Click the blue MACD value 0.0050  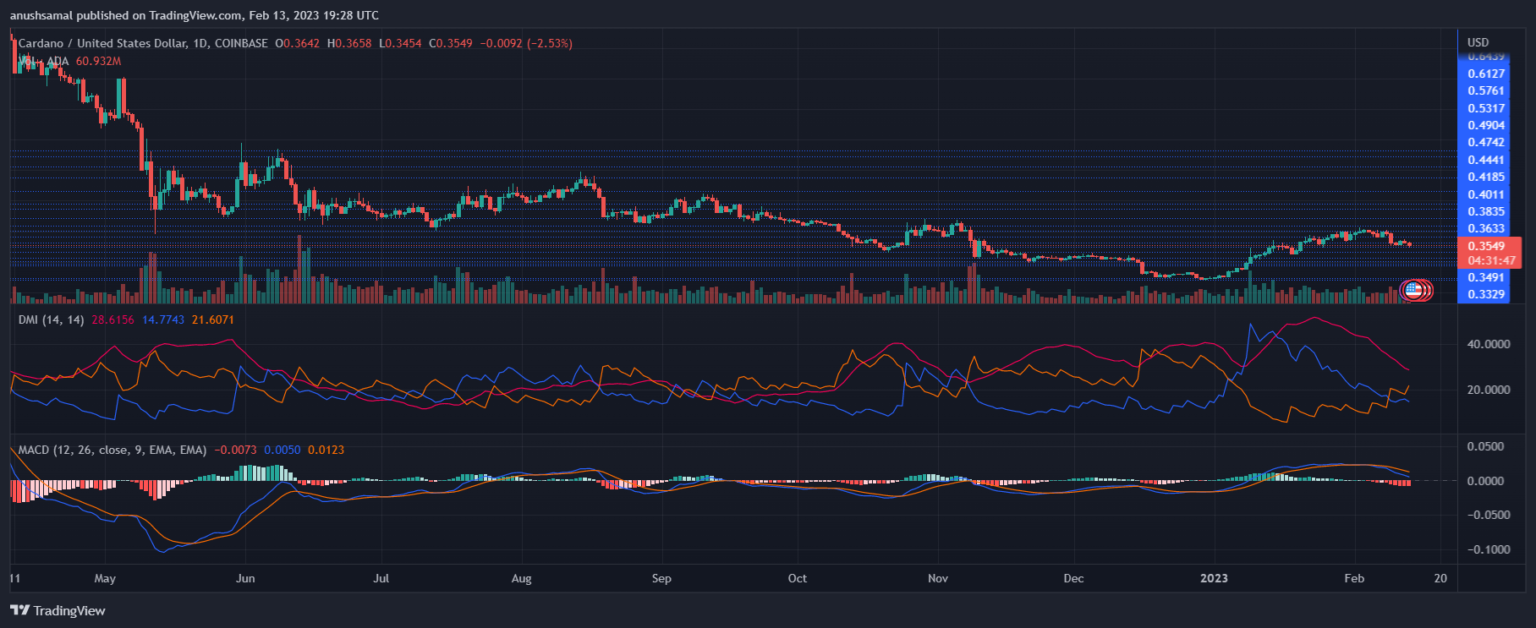[x=285, y=451]
